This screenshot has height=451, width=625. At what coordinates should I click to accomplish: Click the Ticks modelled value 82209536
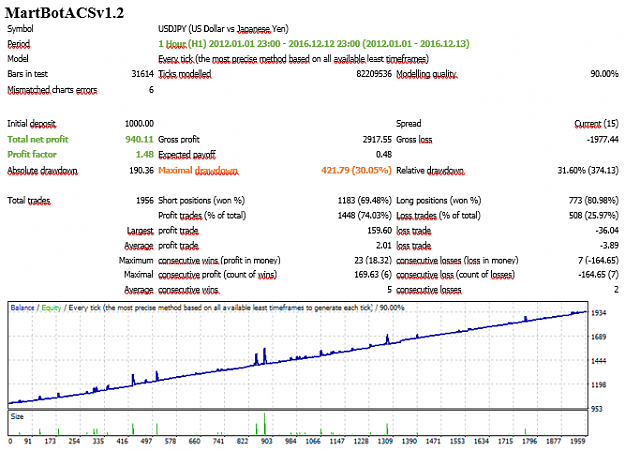click(374, 74)
